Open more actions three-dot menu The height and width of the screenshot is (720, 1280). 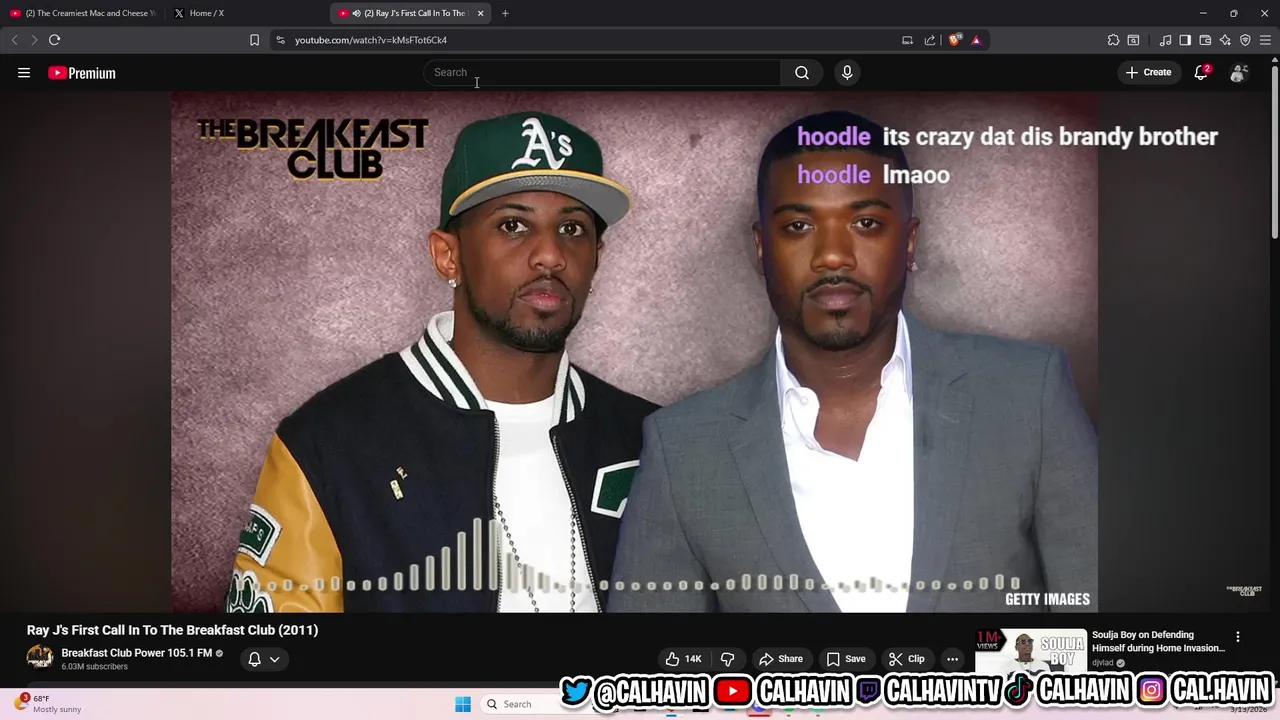pyautogui.click(x=952, y=659)
